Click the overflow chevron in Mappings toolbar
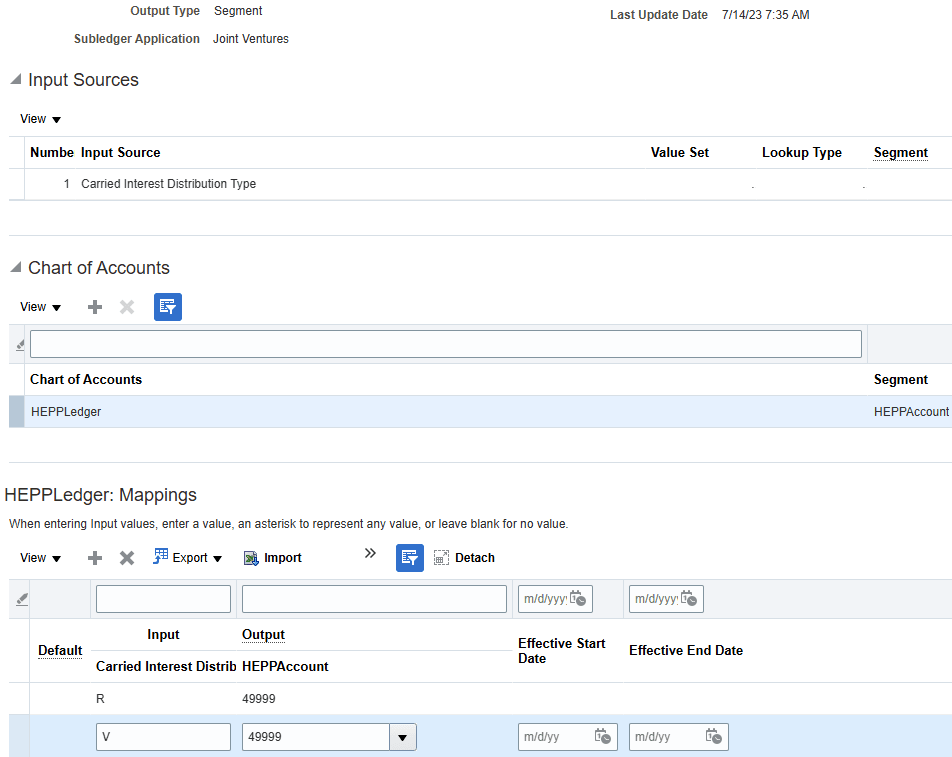952x757 pixels. click(370, 552)
